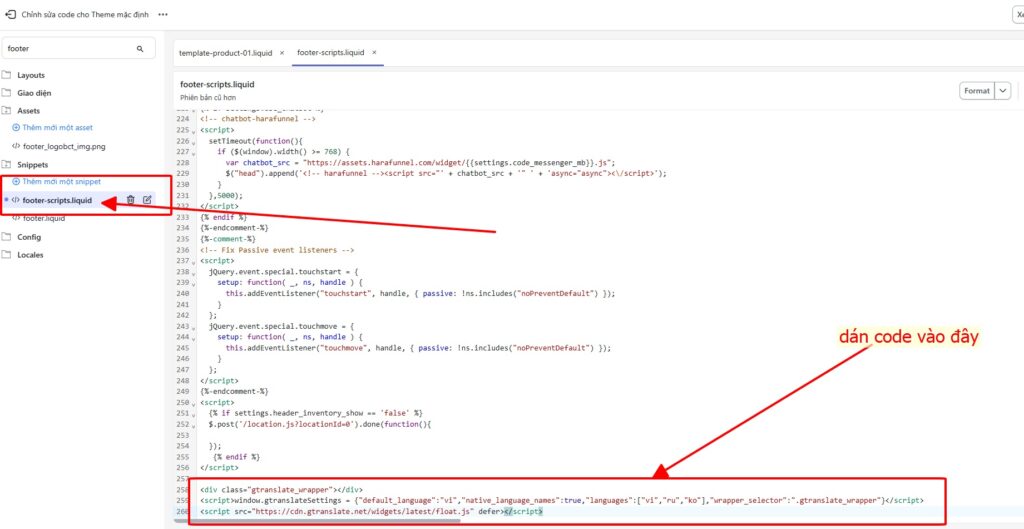Expand the Layouts folder
The width and height of the screenshot is (1024, 529).
pos(30,75)
